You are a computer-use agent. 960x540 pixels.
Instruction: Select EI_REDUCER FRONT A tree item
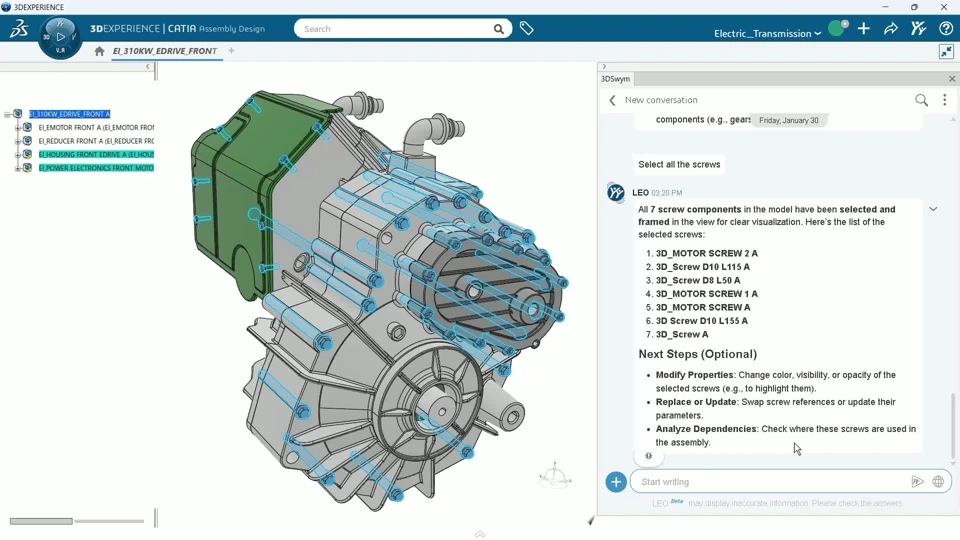click(96, 141)
